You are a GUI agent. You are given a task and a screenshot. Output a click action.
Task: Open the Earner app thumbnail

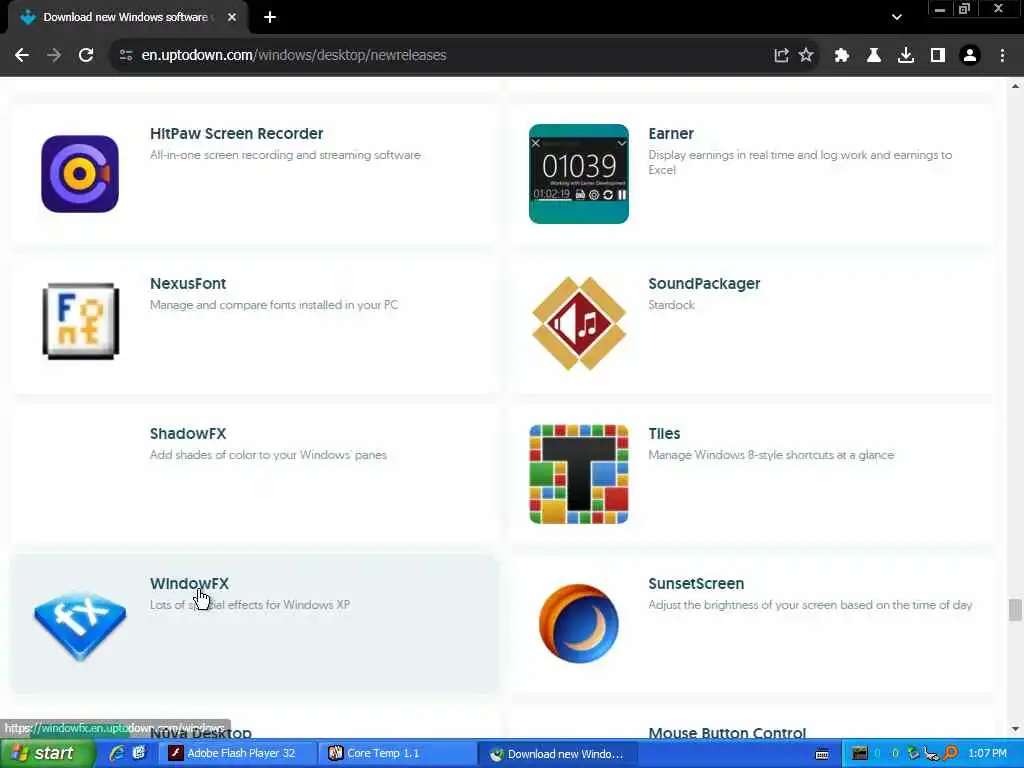[579, 174]
